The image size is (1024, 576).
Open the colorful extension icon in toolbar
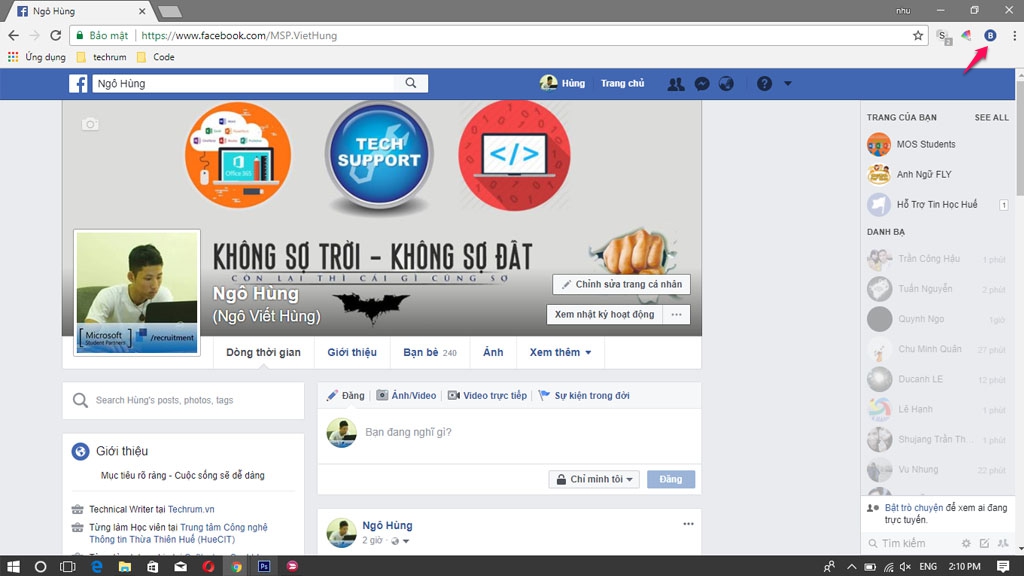967,36
